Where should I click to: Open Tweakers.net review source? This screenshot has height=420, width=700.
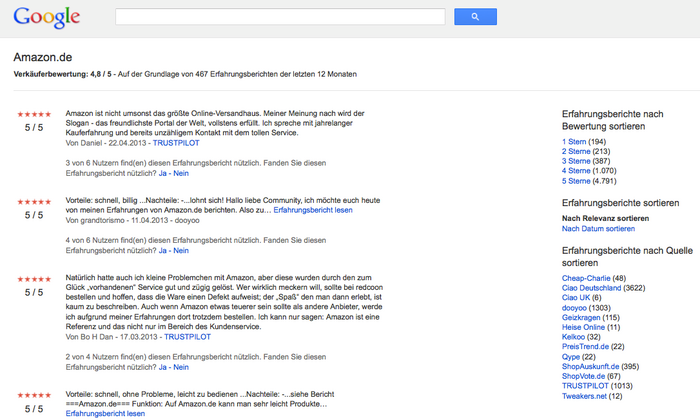[584, 396]
